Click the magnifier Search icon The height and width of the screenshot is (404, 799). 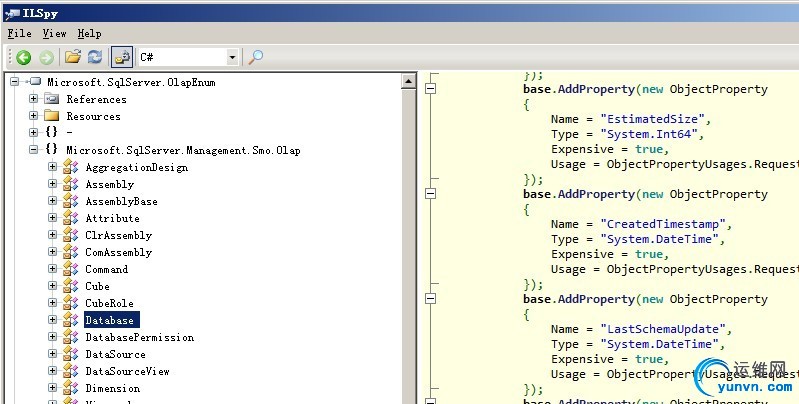pyautogui.click(x=255, y=57)
